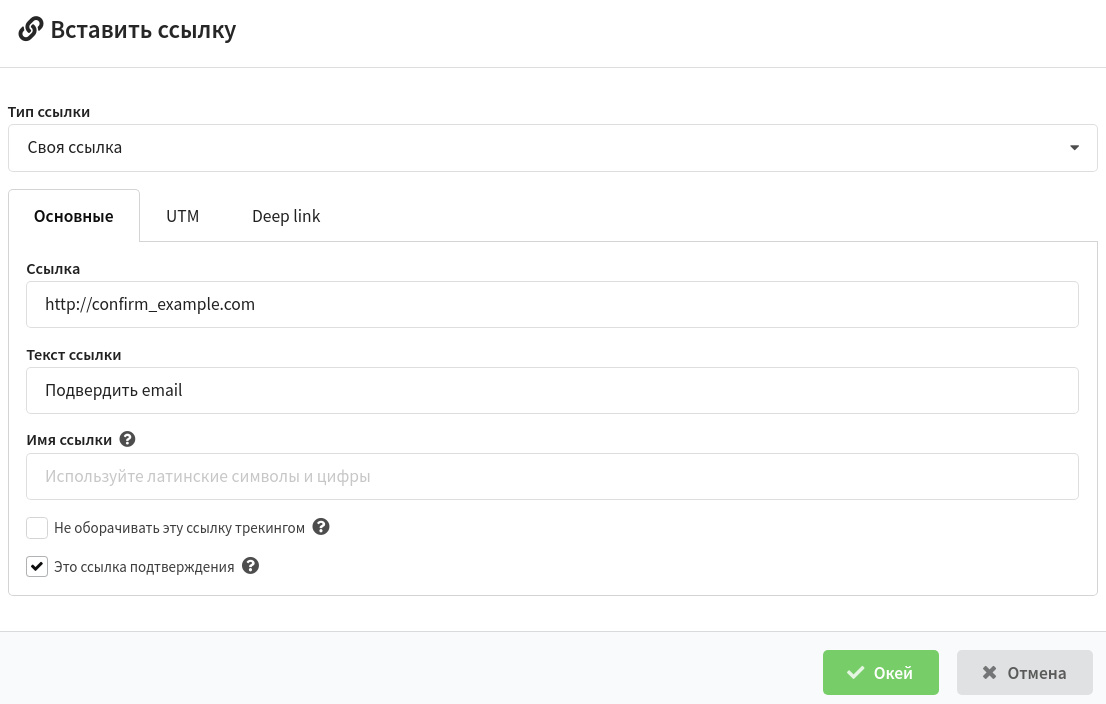Click the "Это ссылка подтверждения" label text

[x=144, y=567]
